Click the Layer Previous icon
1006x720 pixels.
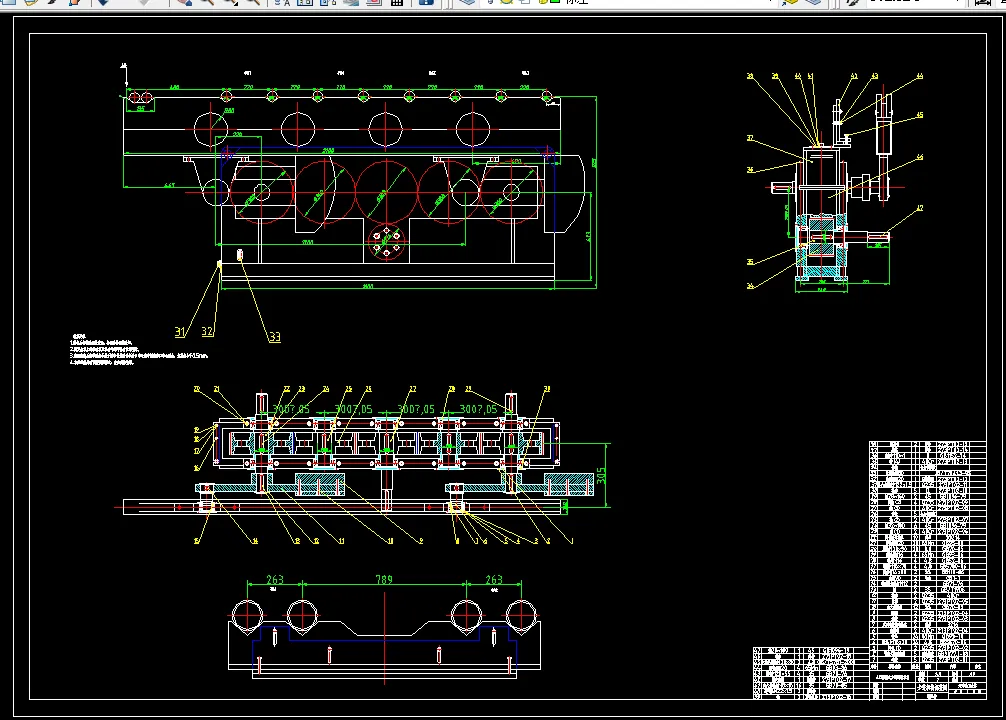coord(813,3)
